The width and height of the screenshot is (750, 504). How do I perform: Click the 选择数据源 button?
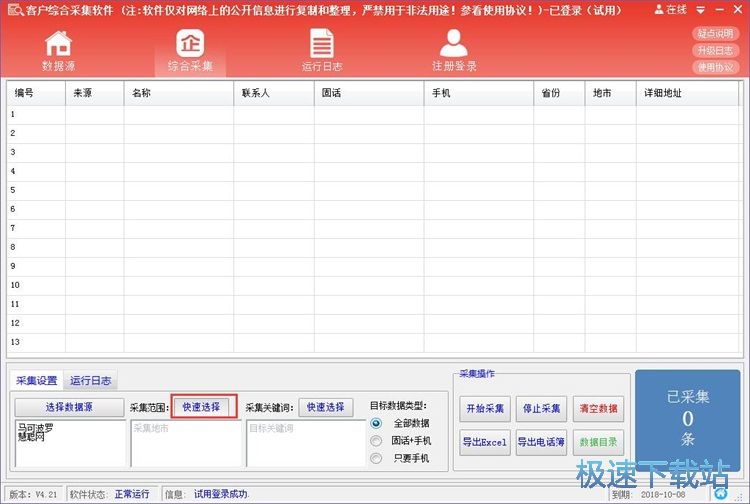(69, 407)
